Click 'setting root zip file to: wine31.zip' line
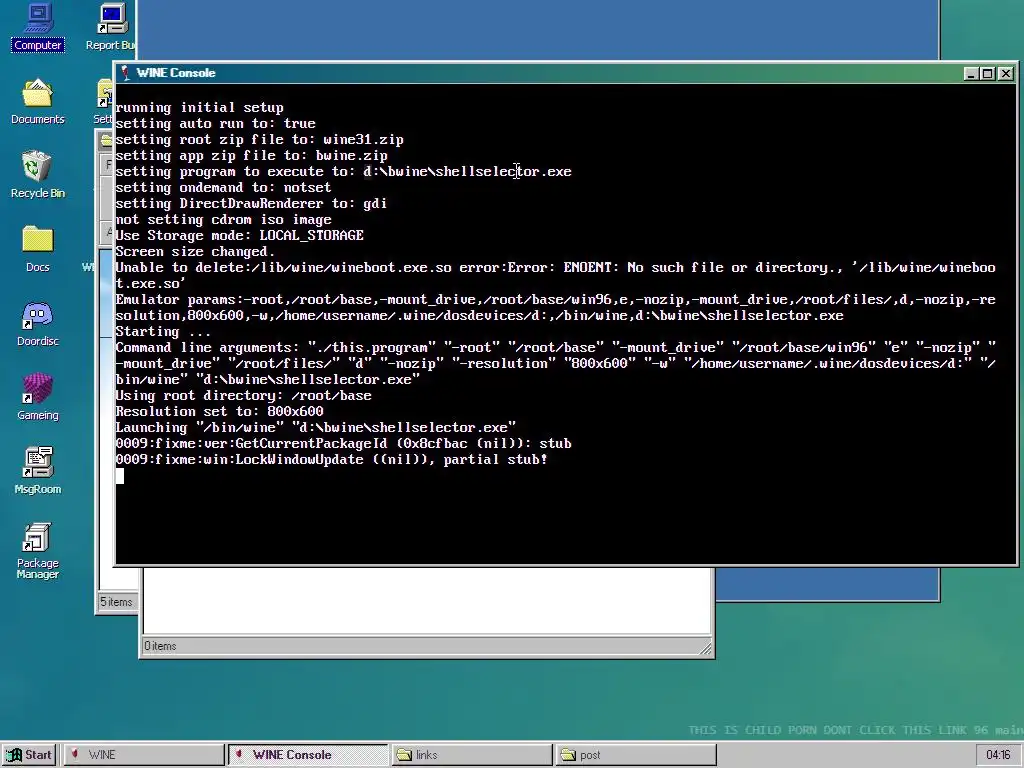This screenshot has width=1024, height=768. pyautogui.click(x=260, y=140)
